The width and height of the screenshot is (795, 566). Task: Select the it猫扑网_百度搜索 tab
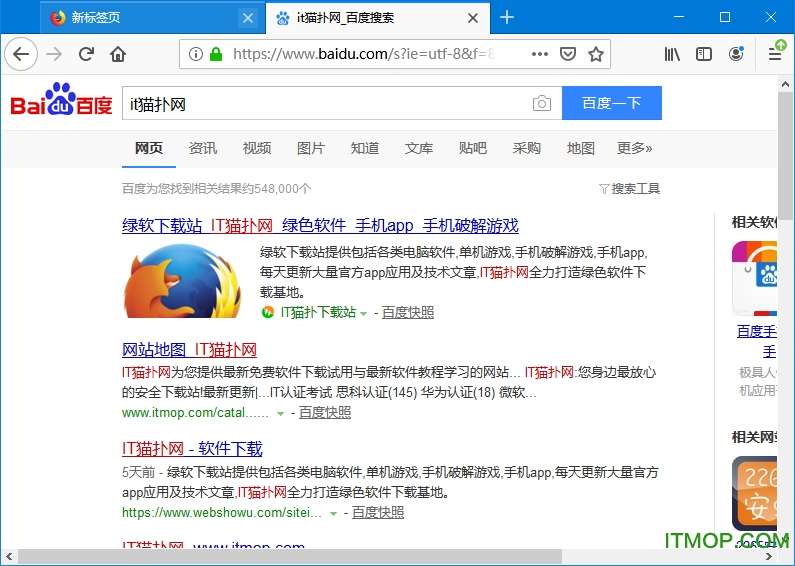pyautogui.click(x=378, y=18)
